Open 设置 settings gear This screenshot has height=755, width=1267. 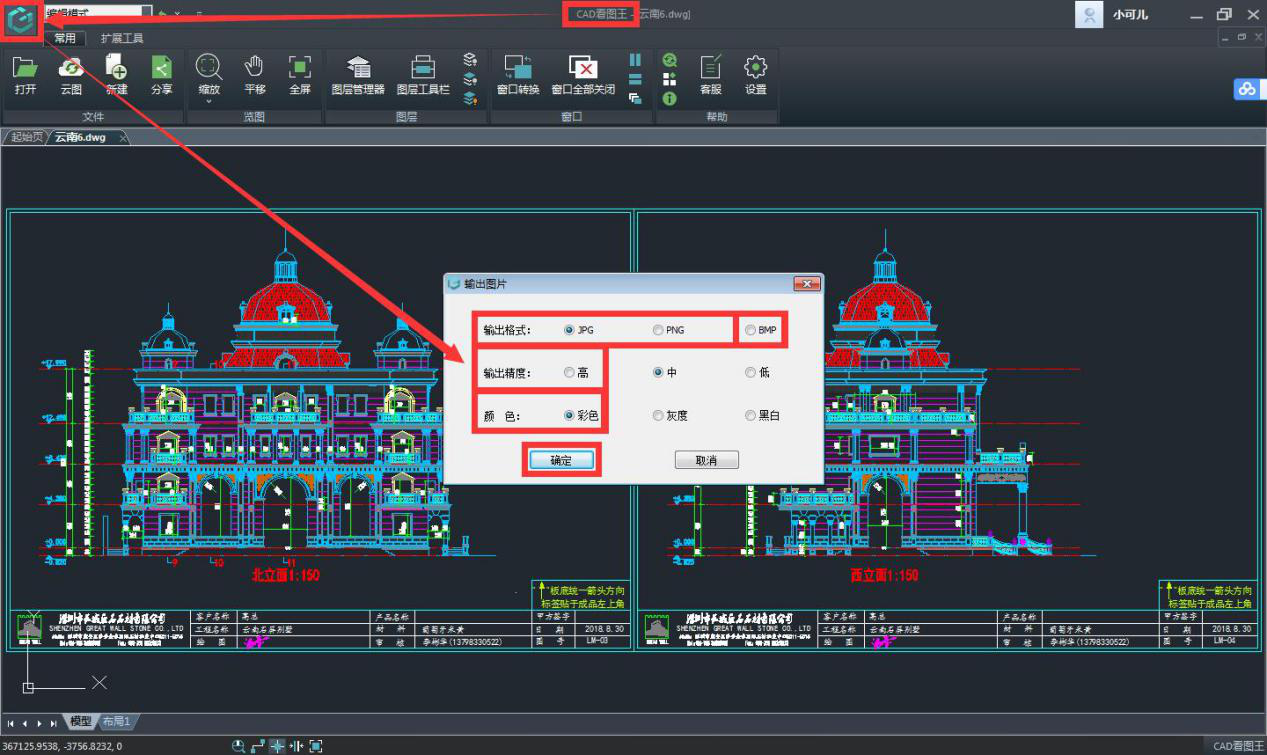coord(755,69)
